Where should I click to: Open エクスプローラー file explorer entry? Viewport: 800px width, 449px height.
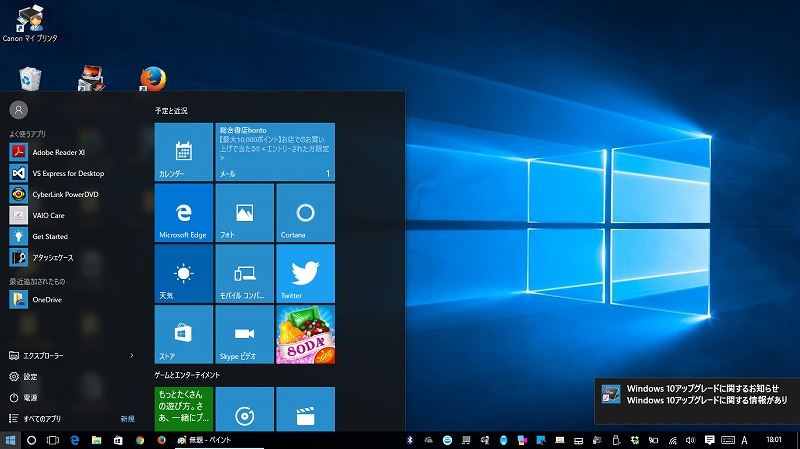43,356
